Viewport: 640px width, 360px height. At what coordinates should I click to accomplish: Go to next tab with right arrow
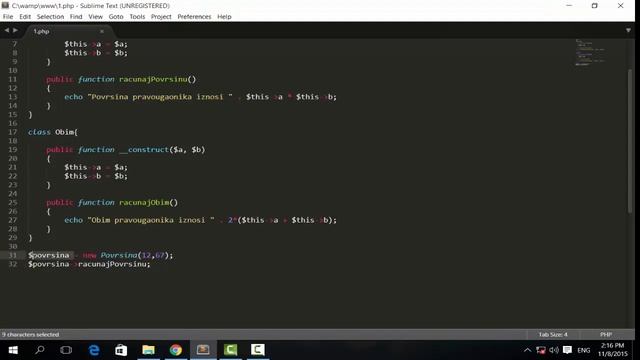point(15,30)
